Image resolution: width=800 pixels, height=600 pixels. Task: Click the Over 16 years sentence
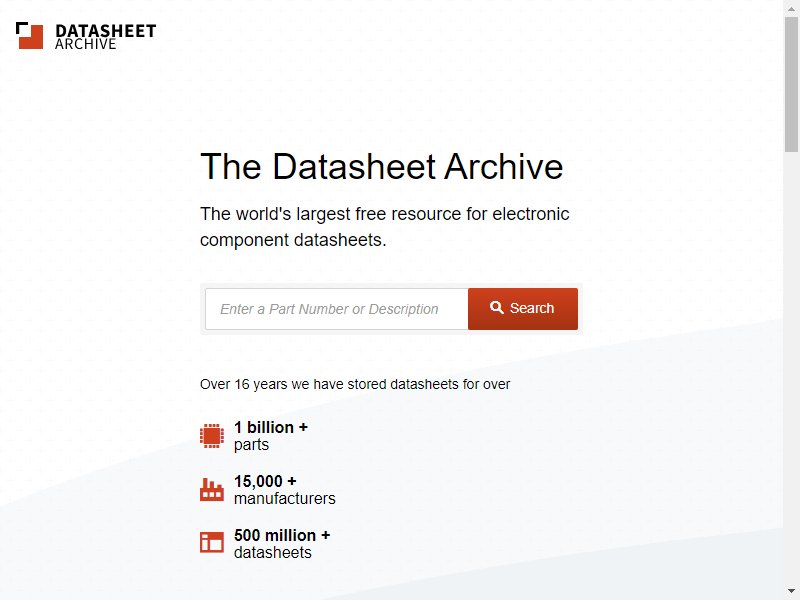pyautogui.click(x=355, y=384)
